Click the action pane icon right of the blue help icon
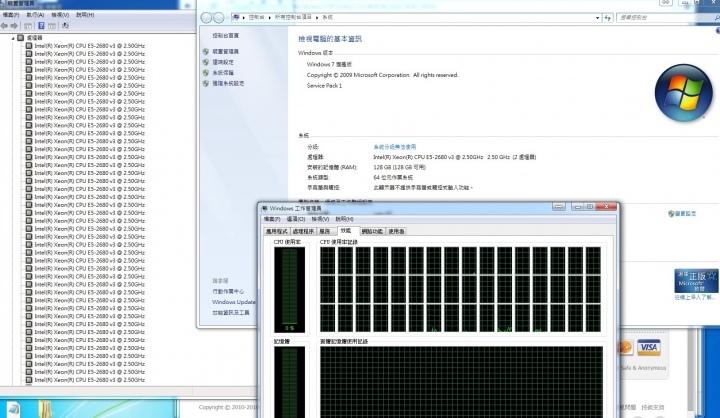This screenshot has height=418, width=720. 52,26
